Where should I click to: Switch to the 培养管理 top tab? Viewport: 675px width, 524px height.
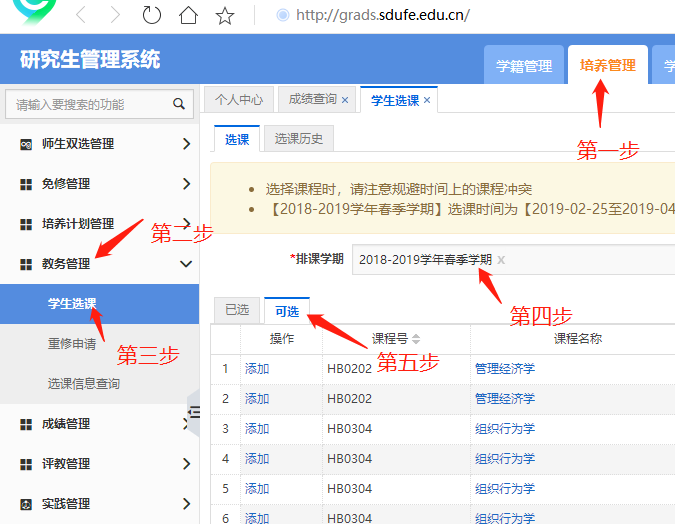pos(607,66)
